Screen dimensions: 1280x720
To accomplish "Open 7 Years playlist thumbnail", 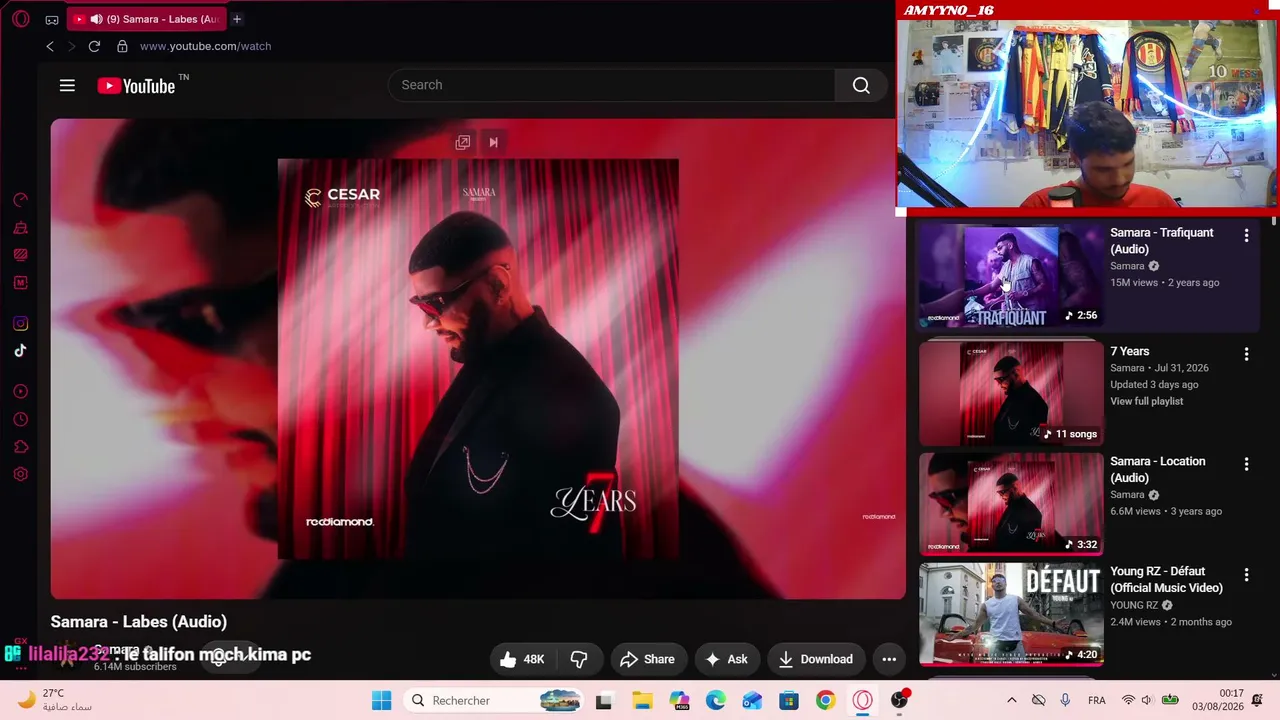I will point(1011,394).
